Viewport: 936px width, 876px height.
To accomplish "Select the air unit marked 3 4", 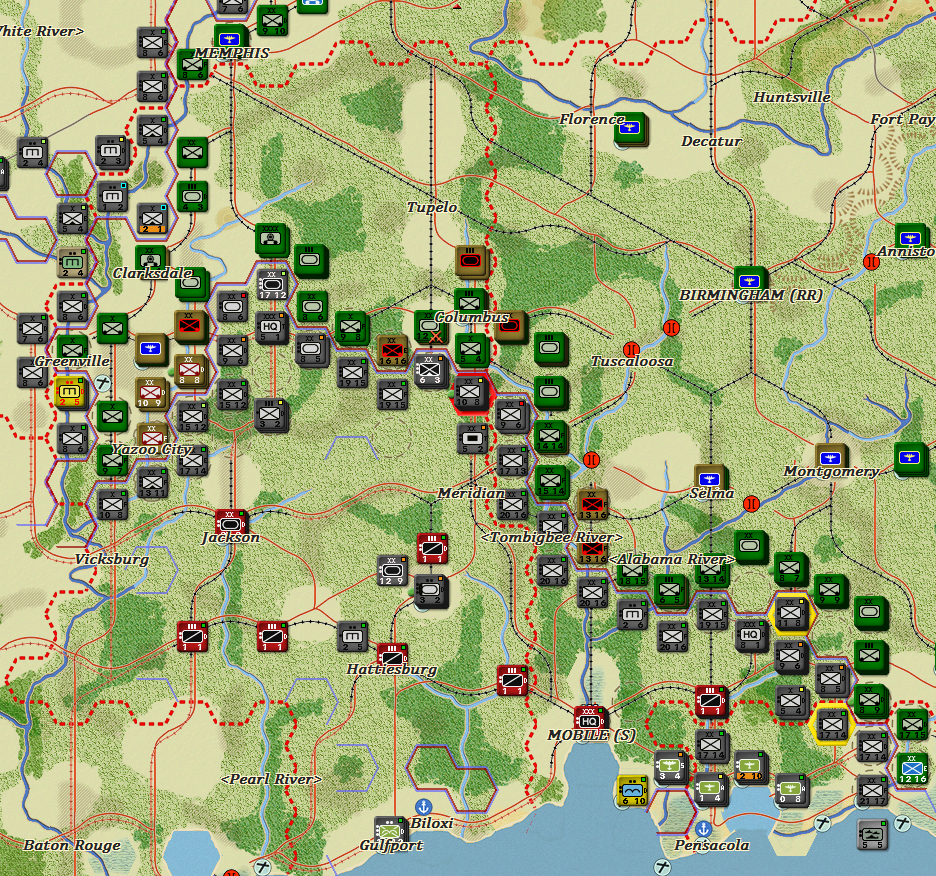I will 671,766.
